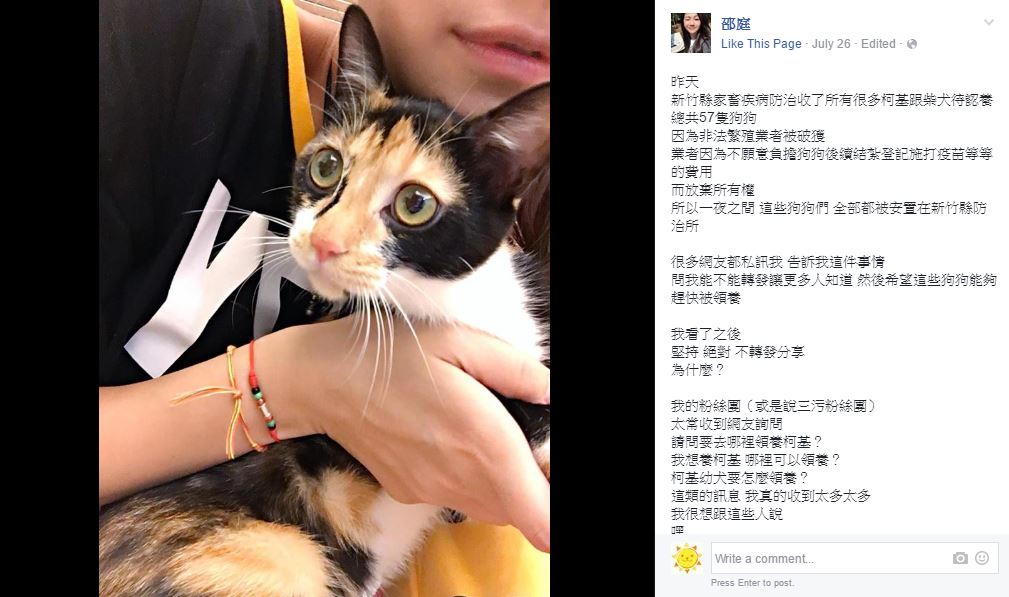This screenshot has width=1009, height=597.
Task: Expand the post options chevron menu
Action: coord(988,23)
